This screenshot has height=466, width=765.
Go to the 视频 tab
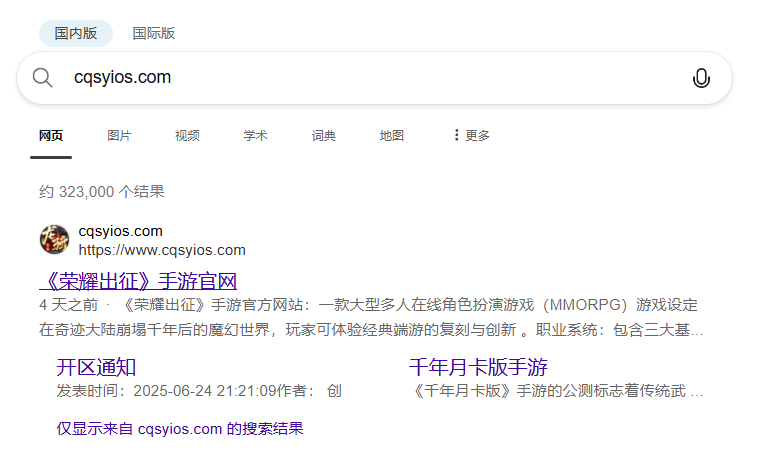pyautogui.click(x=187, y=135)
